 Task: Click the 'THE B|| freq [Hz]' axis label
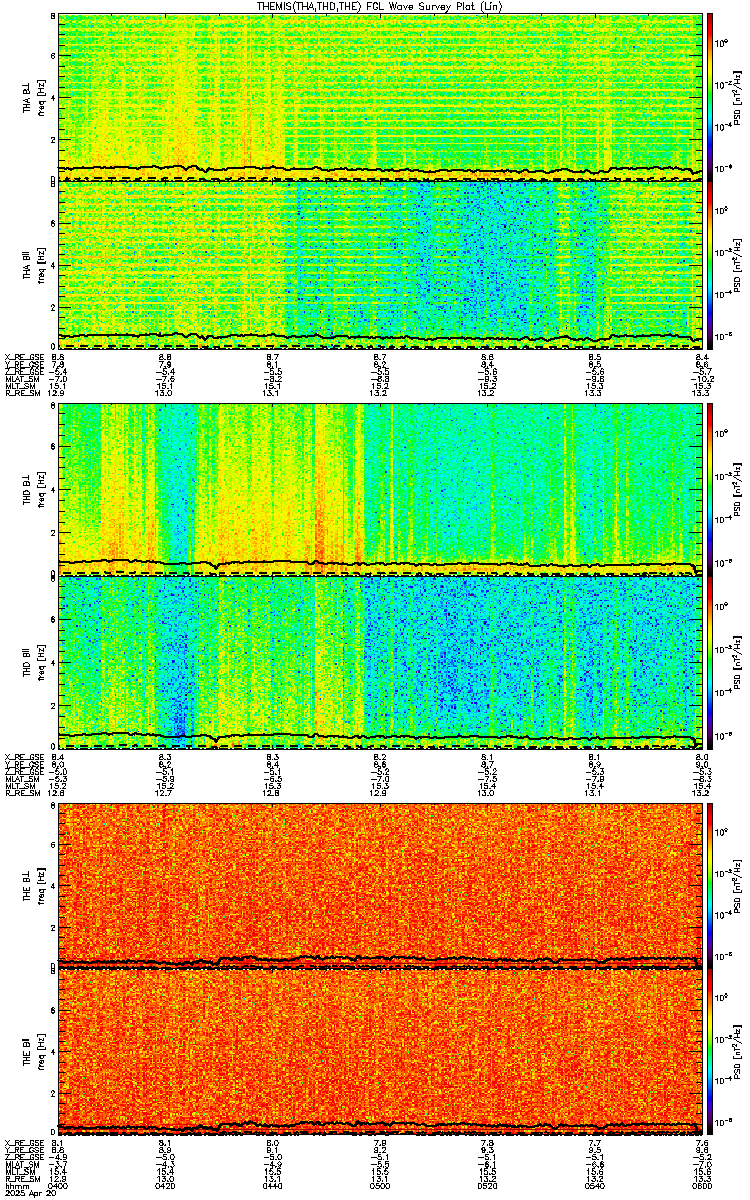(33, 1050)
